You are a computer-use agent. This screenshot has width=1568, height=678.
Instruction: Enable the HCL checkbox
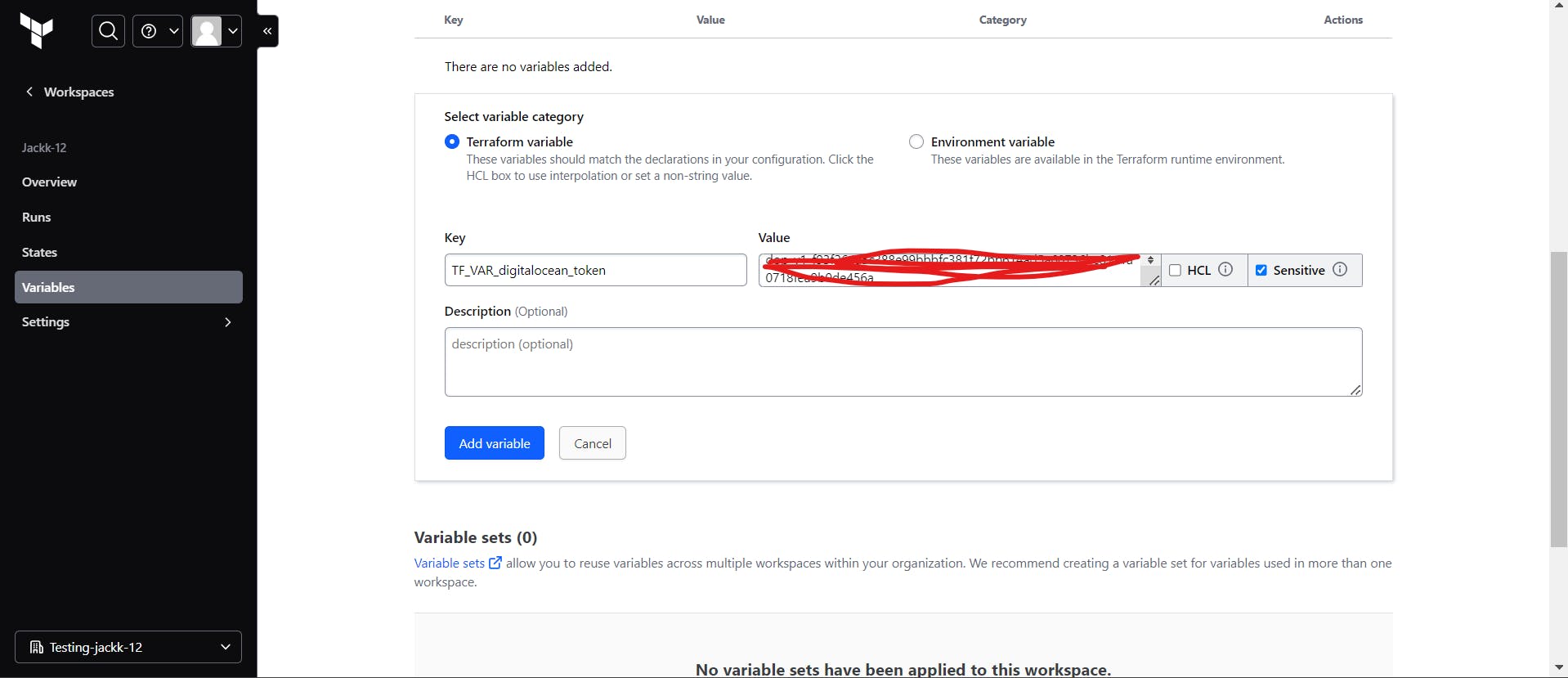click(x=1175, y=270)
